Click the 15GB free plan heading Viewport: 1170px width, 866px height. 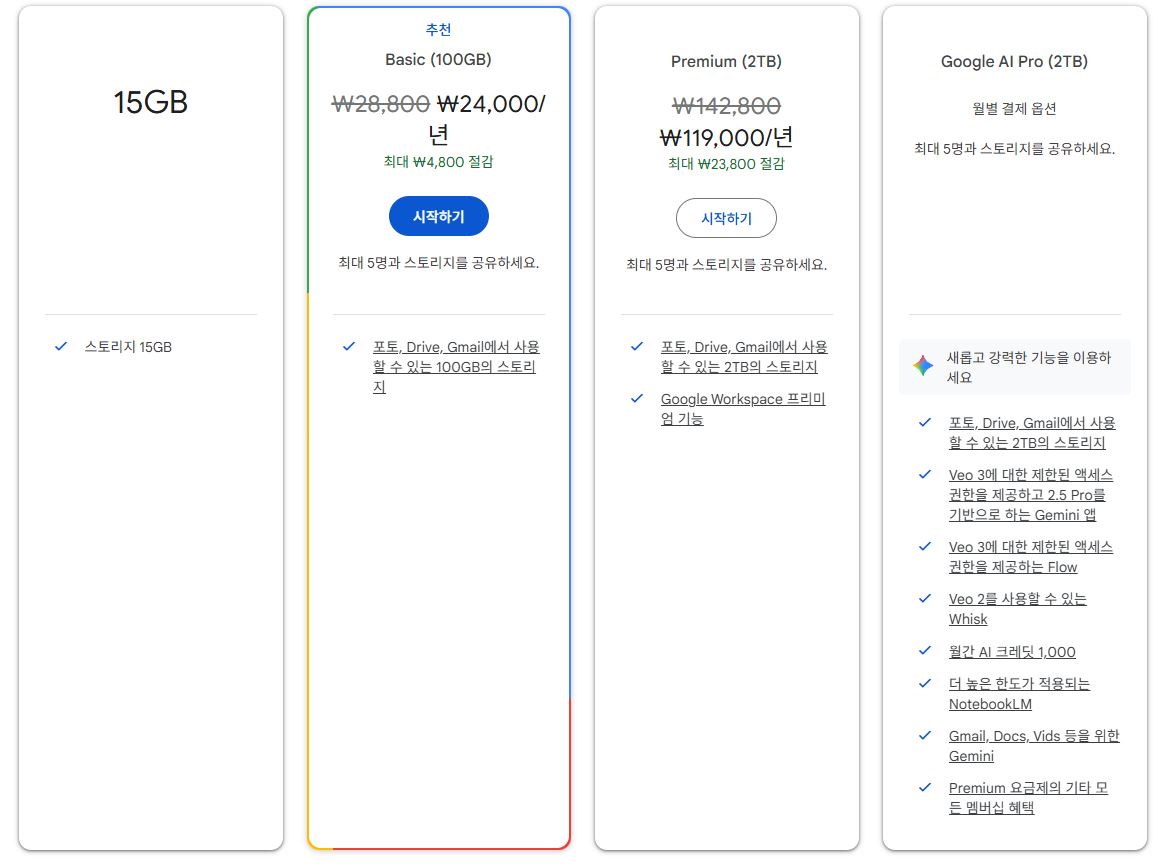[151, 102]
